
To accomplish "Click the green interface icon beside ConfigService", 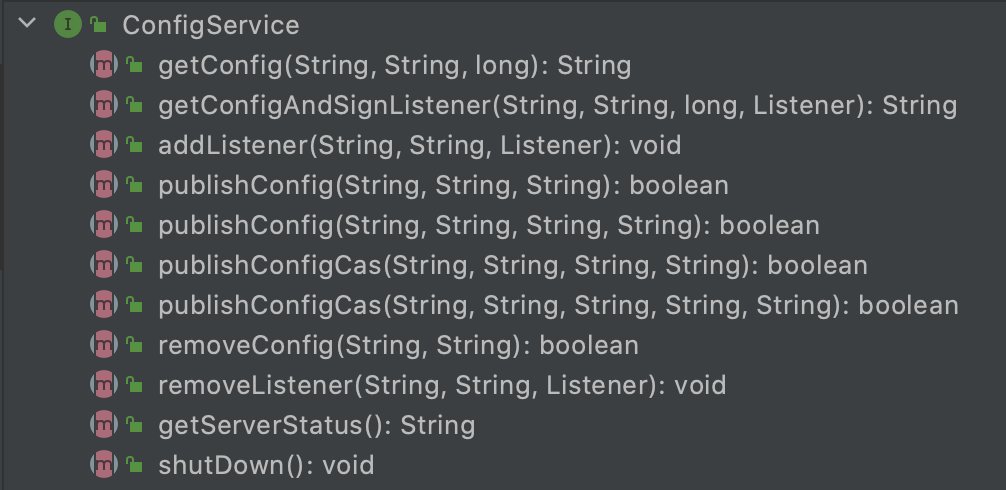I will point(66,25).
